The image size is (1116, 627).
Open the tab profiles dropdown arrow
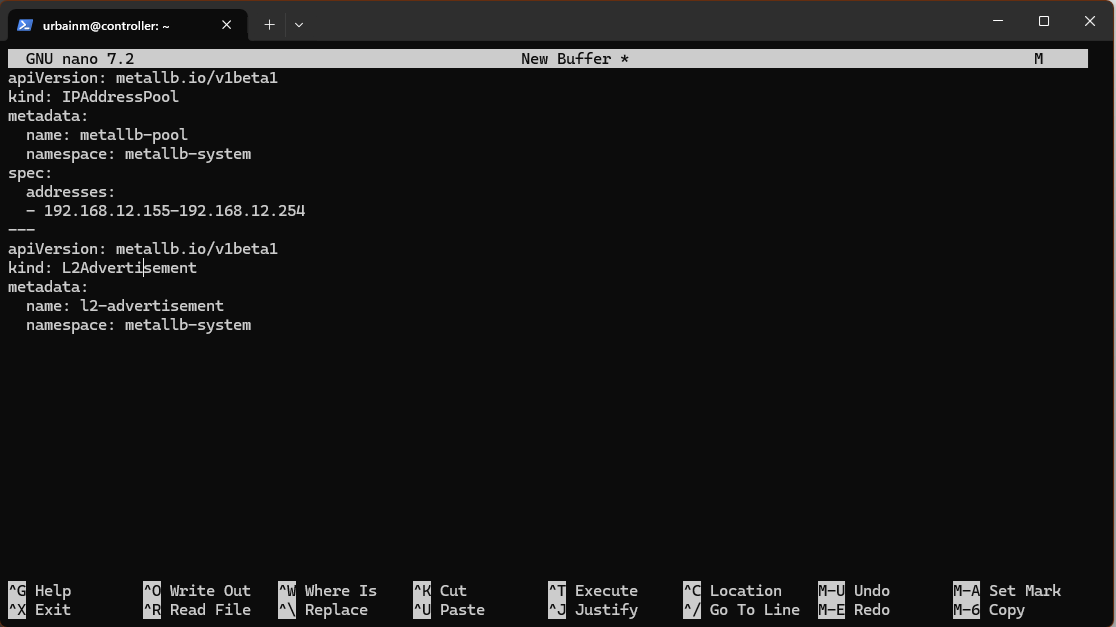coord(299,25)
